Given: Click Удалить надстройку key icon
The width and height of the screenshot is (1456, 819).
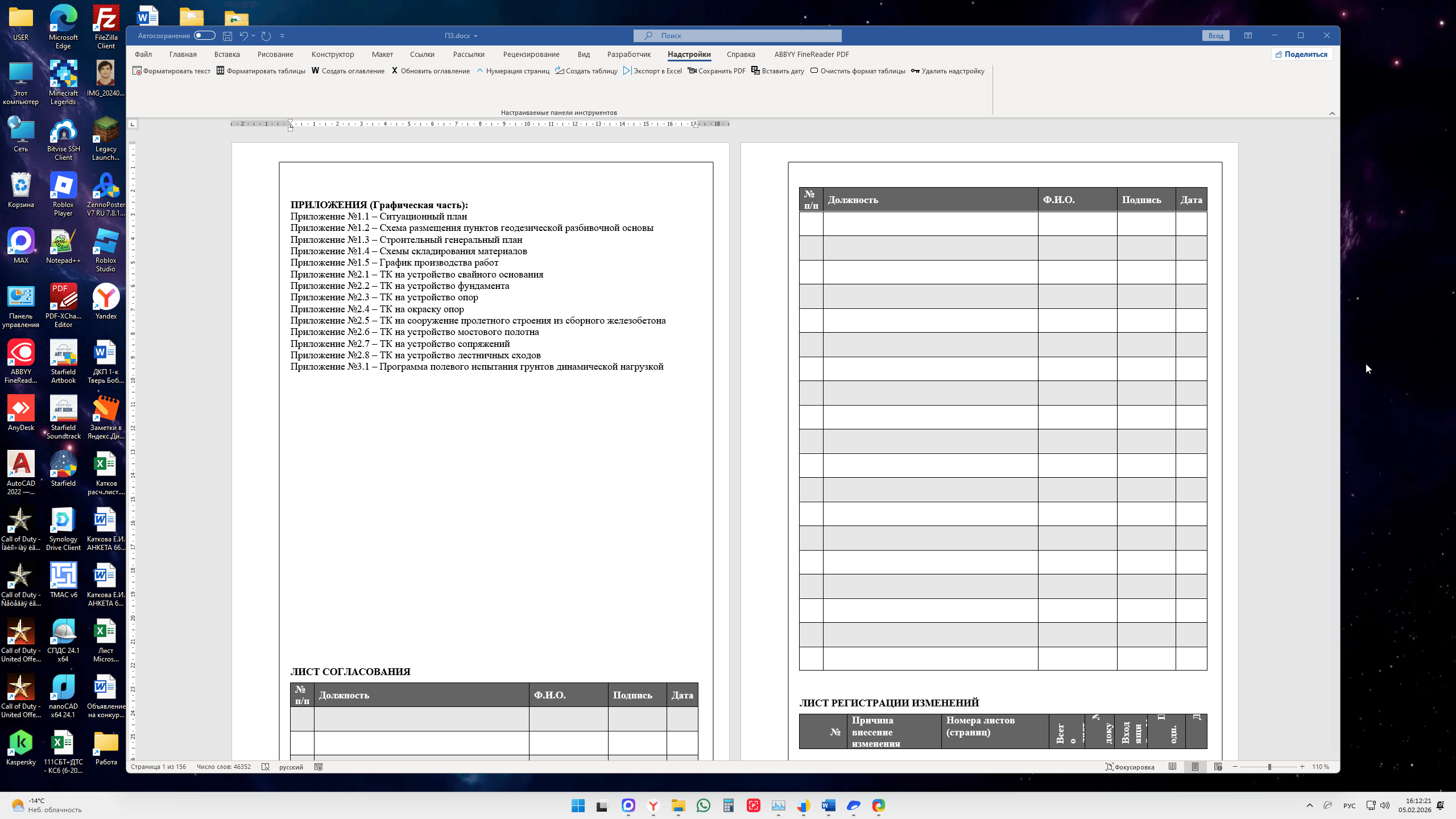Looking at the screenshot, I should 915,71.
